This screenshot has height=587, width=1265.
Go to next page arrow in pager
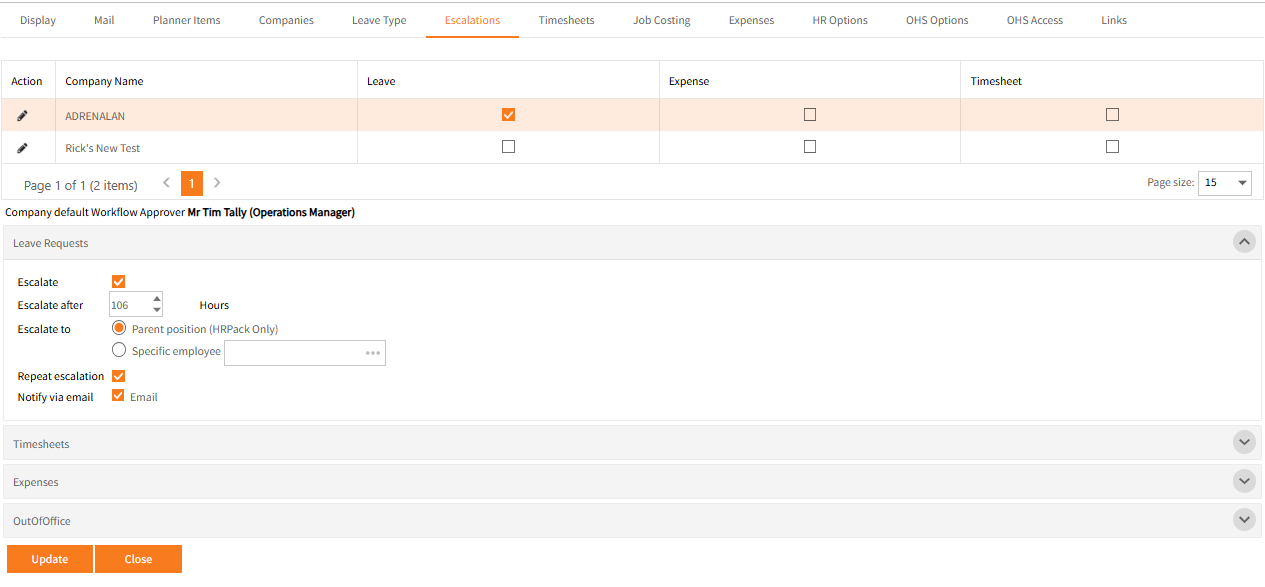coord(217,183)
